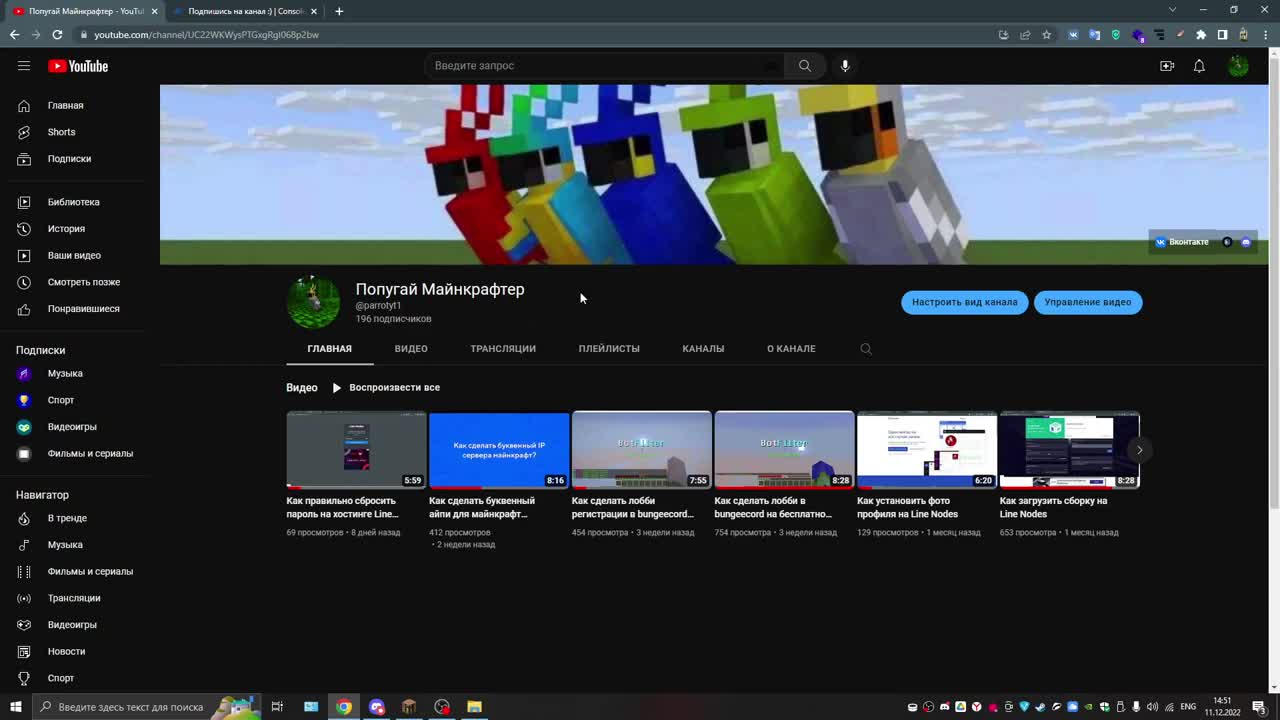Click channel name Попугай Майнкрафтер
Viewport: 1280px width, 720px height.
coord(440,289)
